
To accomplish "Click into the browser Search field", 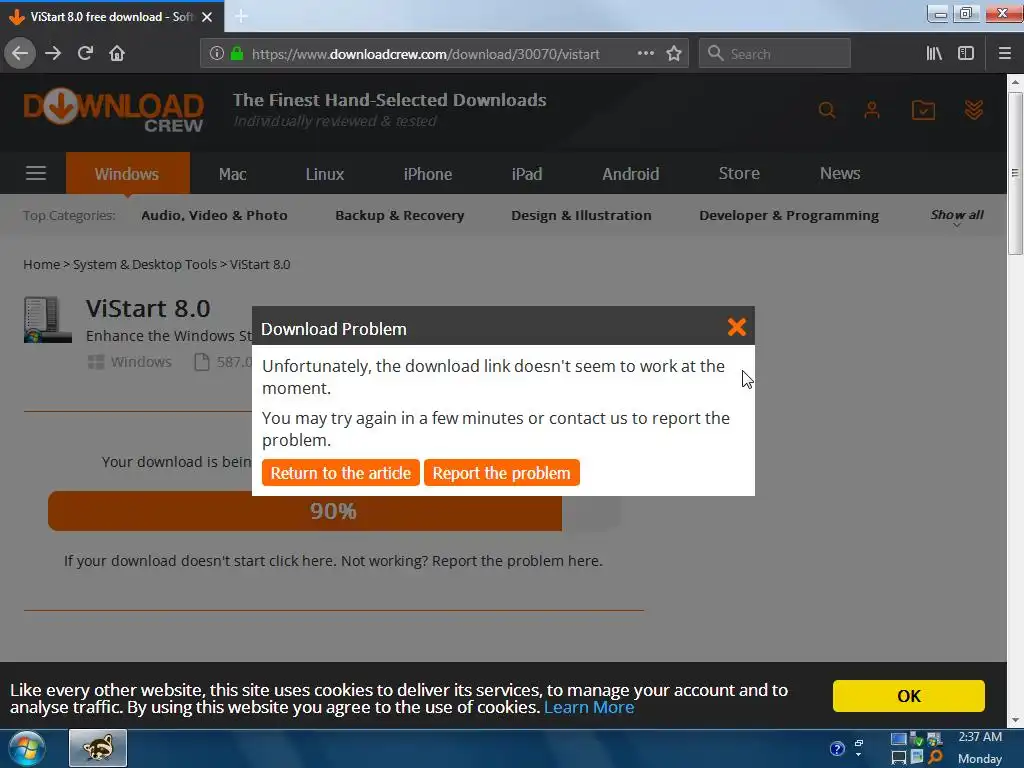I will coord(775,54).
